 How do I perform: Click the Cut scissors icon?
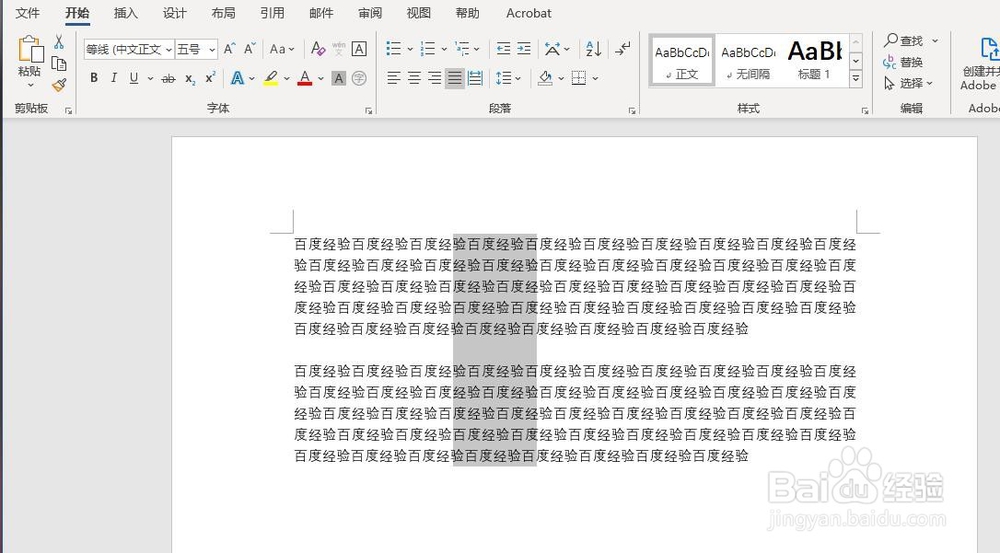(x=59, y=43)
